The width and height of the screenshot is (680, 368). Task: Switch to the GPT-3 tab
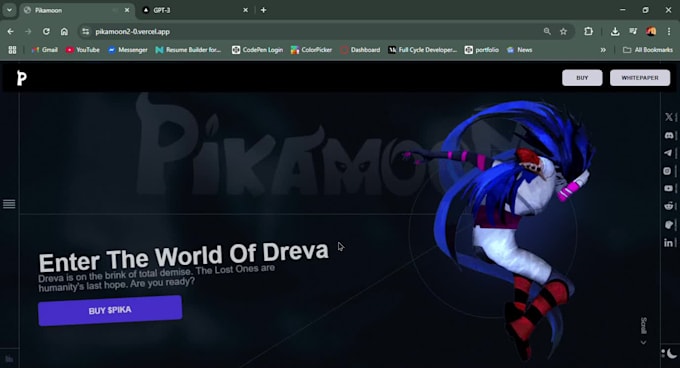tap(196, 10)
